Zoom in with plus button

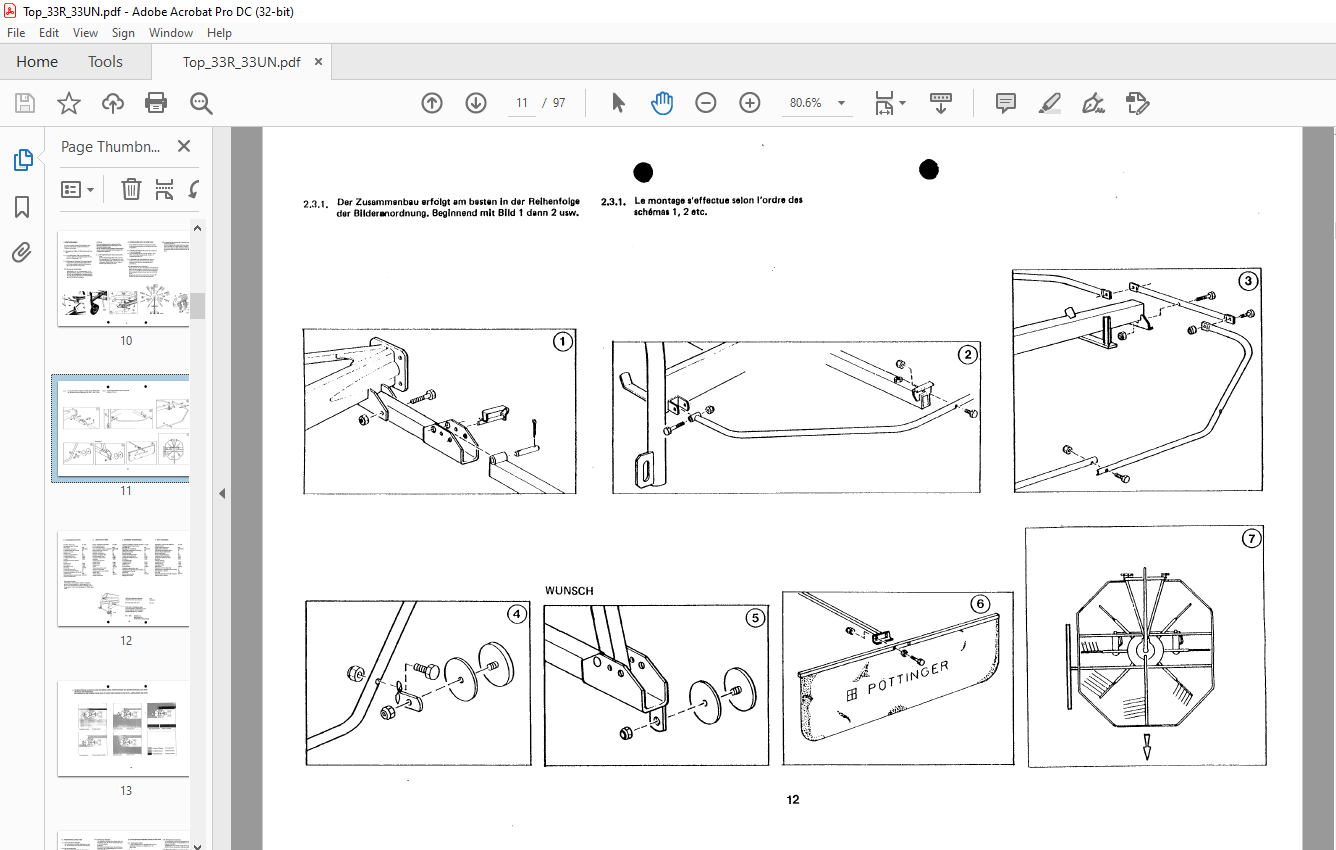[x=750, y=103]
